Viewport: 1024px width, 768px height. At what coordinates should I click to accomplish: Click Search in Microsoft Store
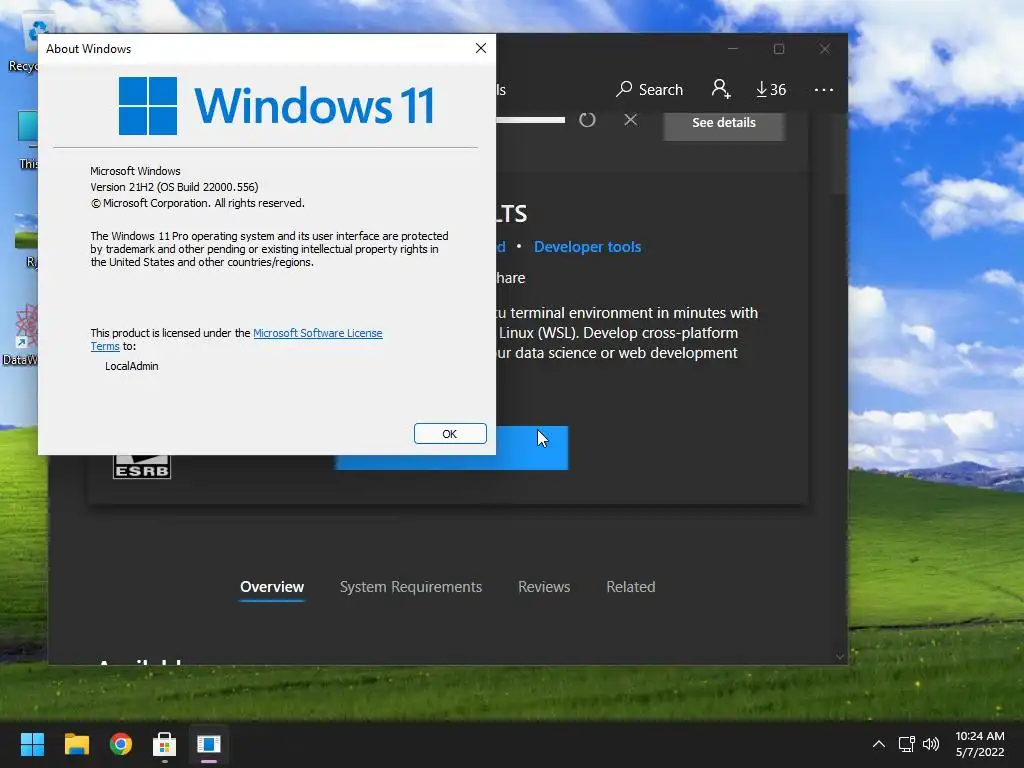click(x=649, y=89)
